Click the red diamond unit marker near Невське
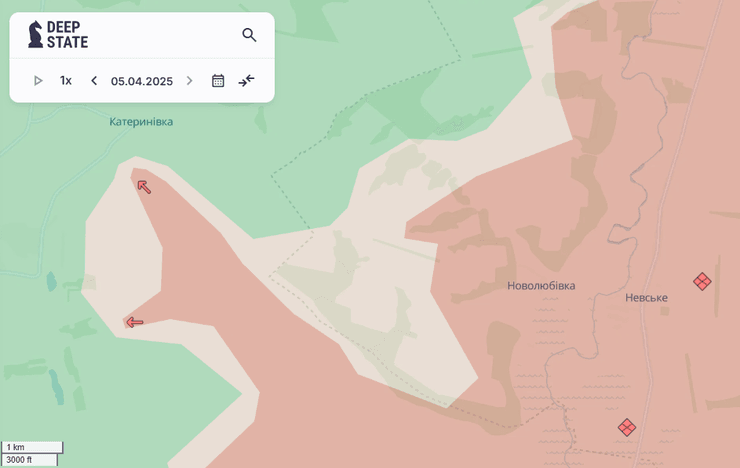 pyautogui.click(x=702, y=282)
